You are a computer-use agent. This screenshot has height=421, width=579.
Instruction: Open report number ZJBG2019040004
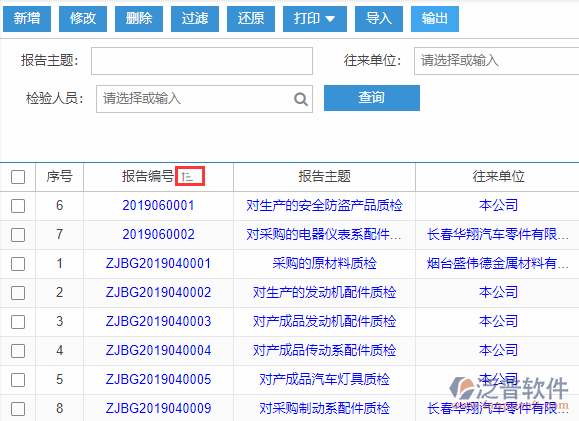click(158, 350)
